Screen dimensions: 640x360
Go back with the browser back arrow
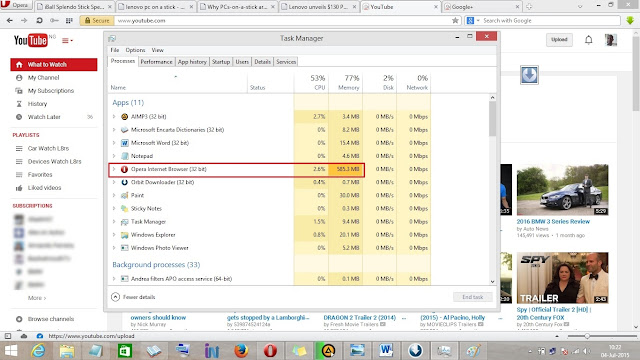10,20
